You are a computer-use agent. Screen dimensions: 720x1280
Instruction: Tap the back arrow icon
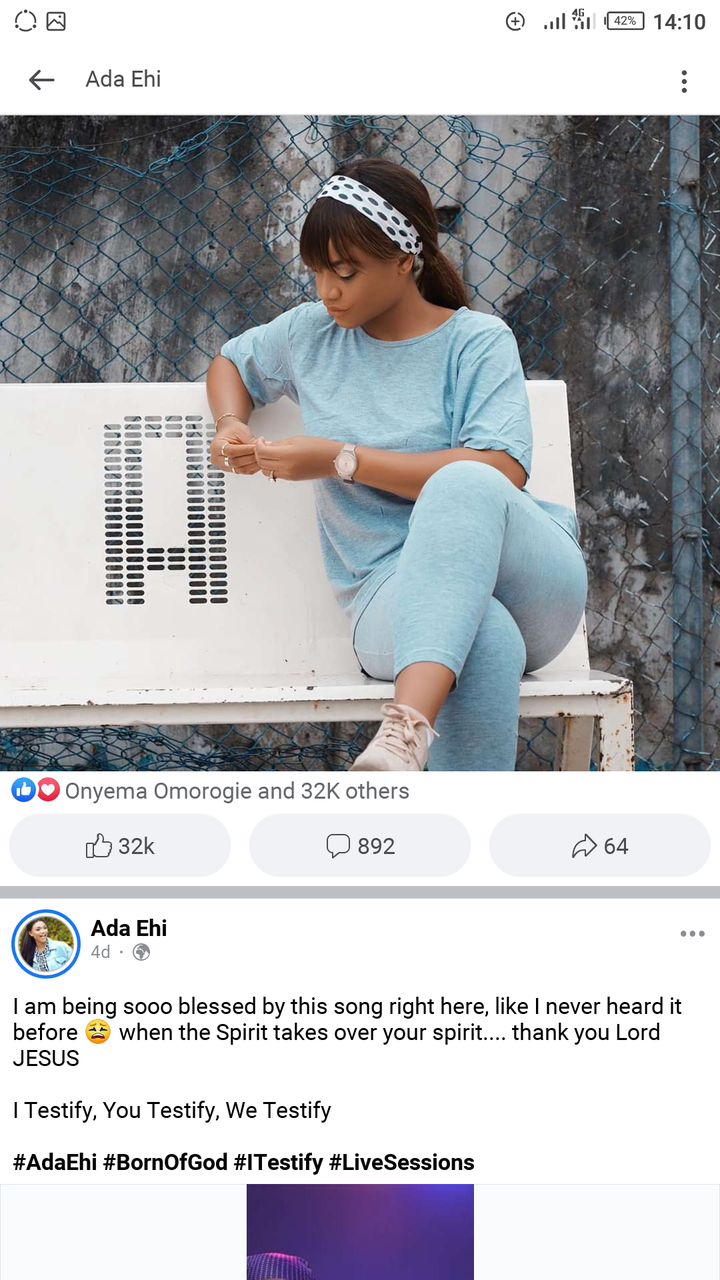pos(41,80)
